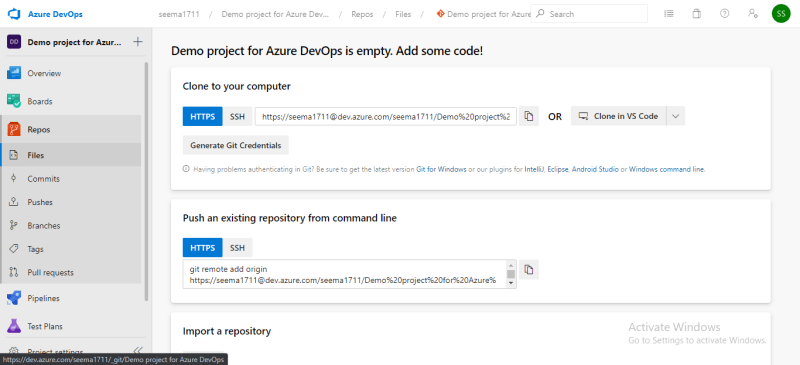The image size is (800, 365).
Task: Open the Tags icon in sidebar
Action: point(14,249)
